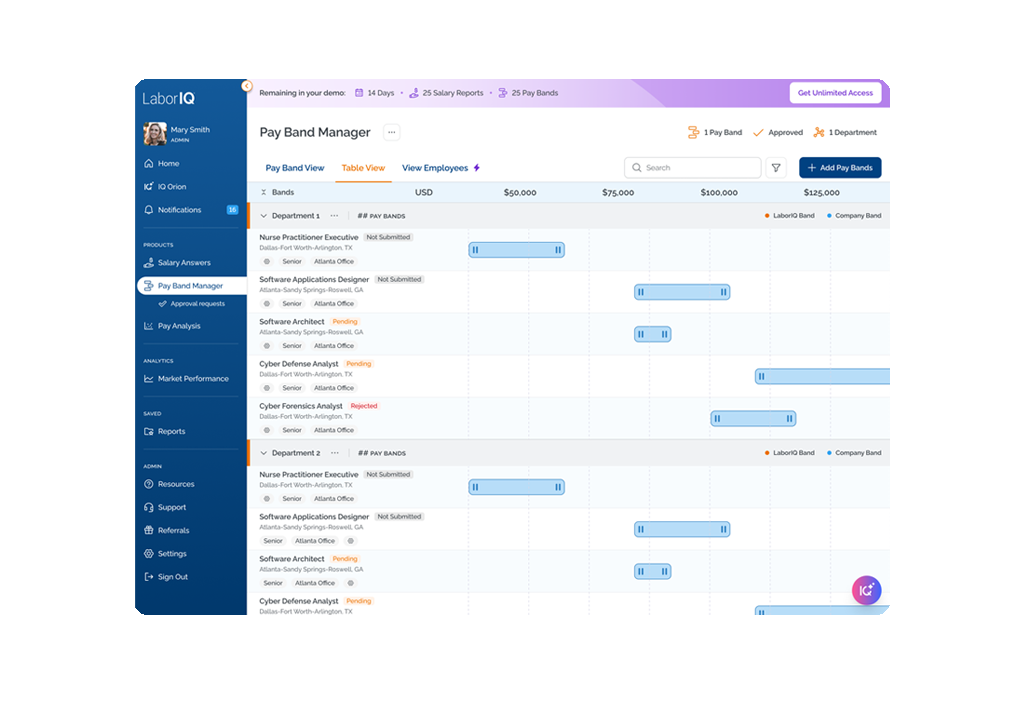Image resolution: width=1024 pixels, height=715 pixels.
Task: Click the Get Unlimited Access button
Action: pos(835,93)
